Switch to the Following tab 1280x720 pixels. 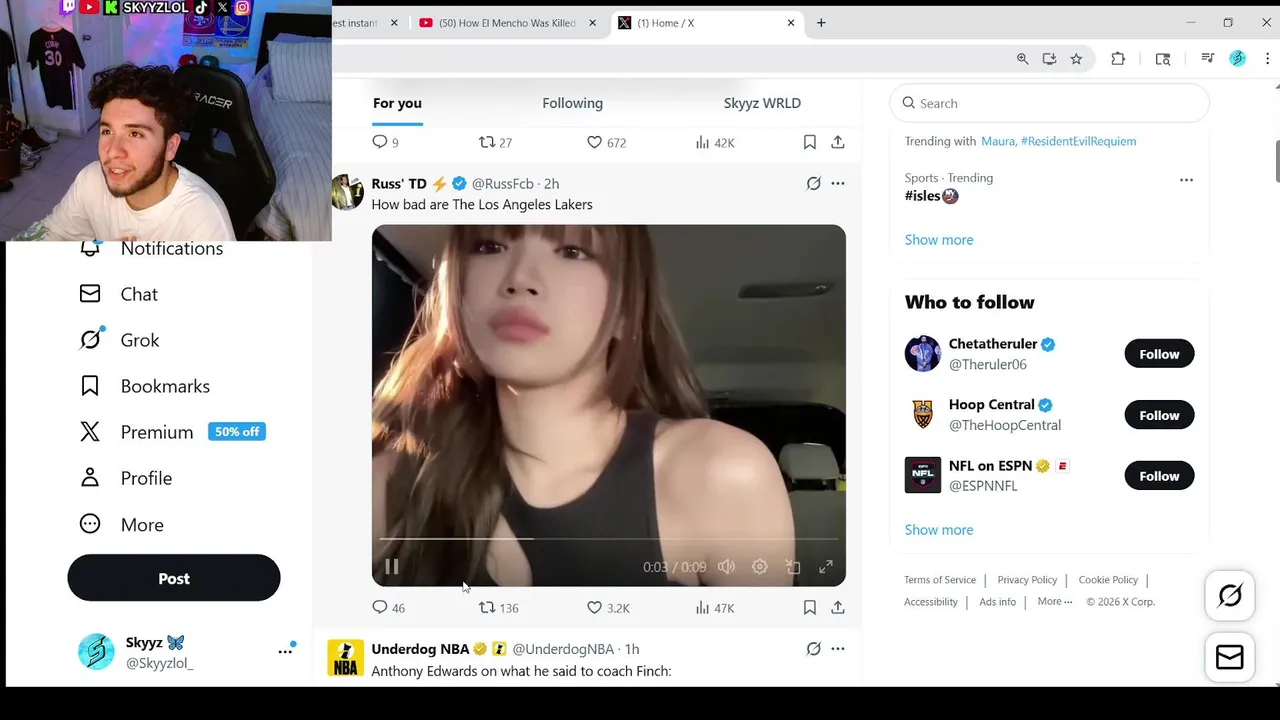pyautogui.click(x=572, y=103)
